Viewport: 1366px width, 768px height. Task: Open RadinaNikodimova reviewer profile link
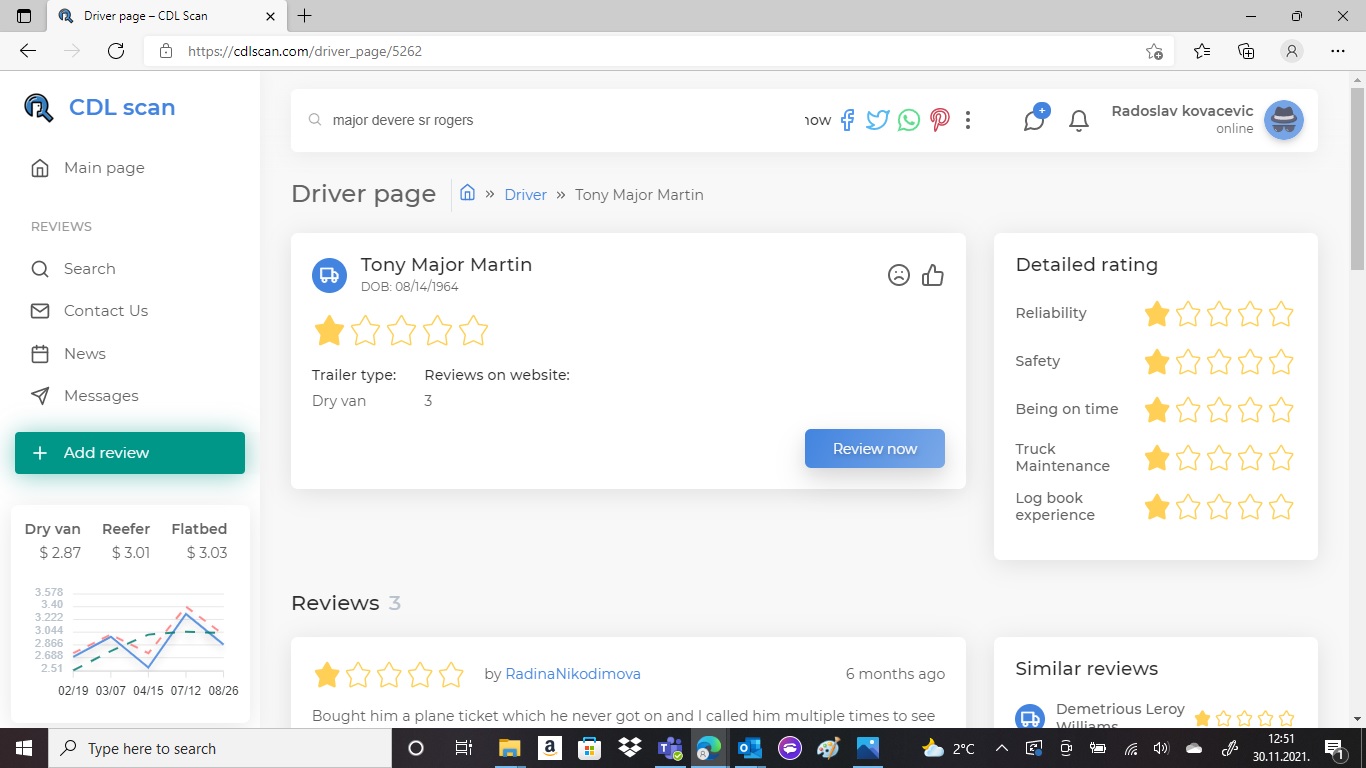coord(573,674)
